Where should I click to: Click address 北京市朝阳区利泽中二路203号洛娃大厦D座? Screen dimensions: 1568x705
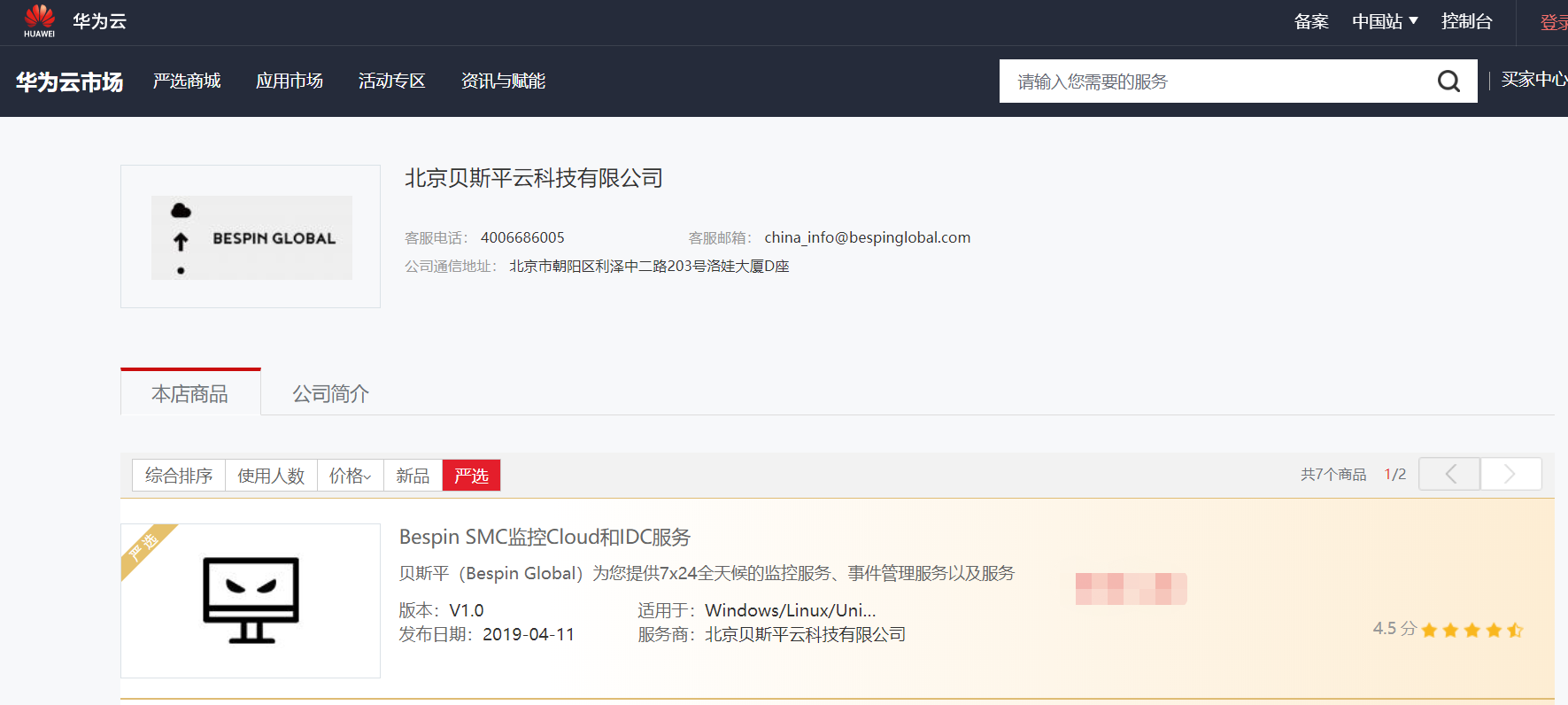point(649,266)
